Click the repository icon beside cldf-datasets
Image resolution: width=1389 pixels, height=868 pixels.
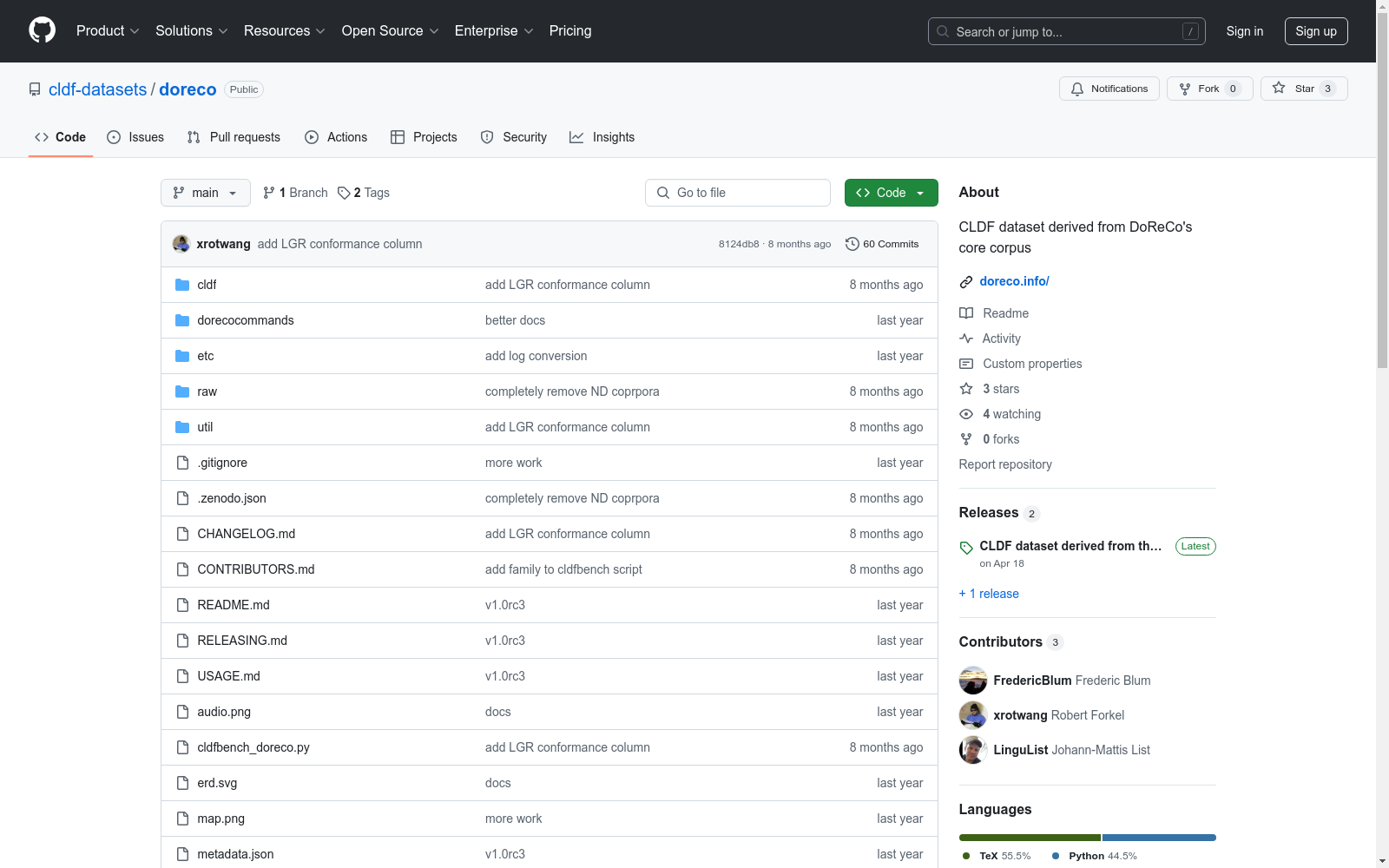35,89
